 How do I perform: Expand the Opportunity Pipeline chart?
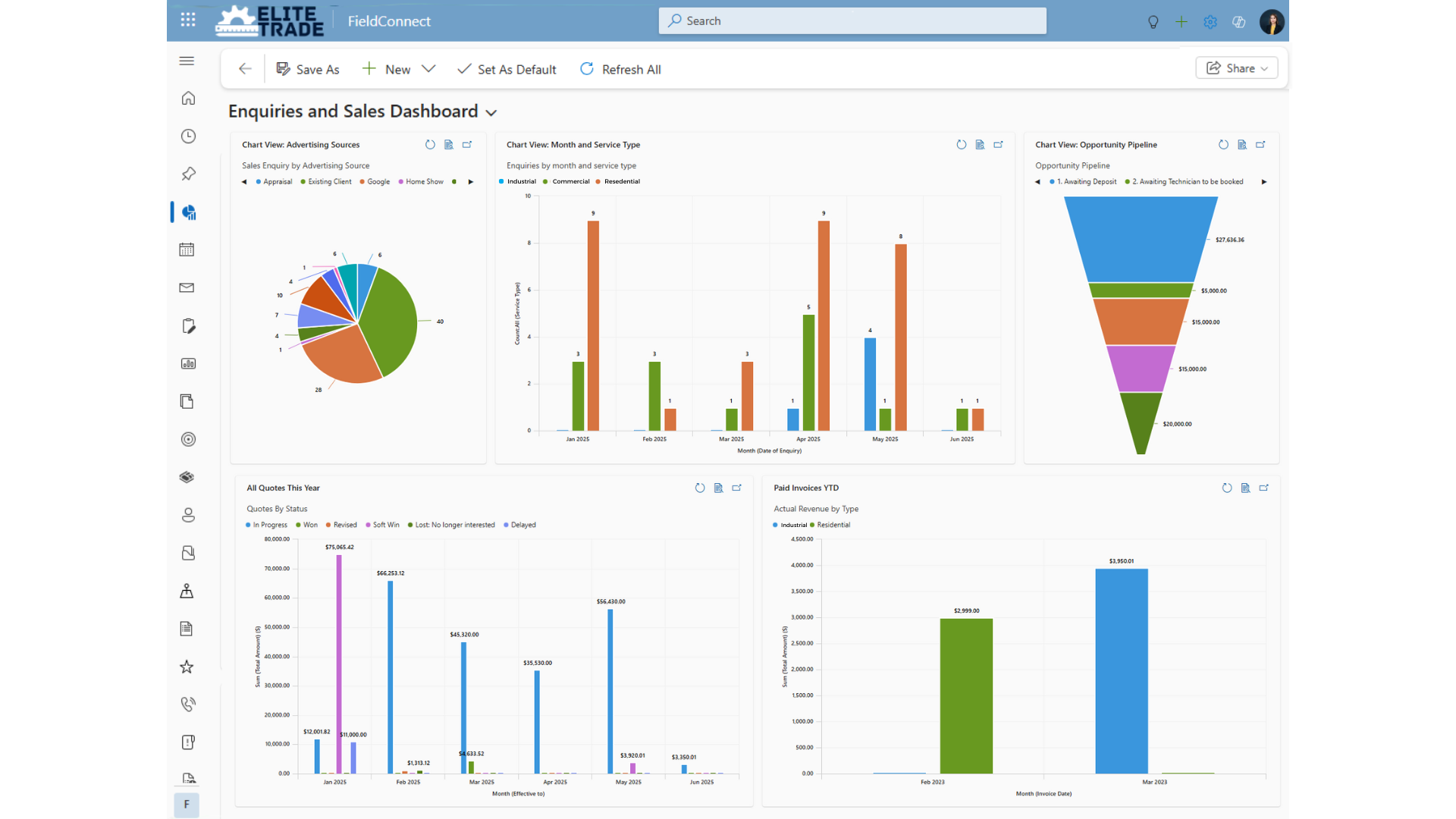click(x=1260, y=145)
